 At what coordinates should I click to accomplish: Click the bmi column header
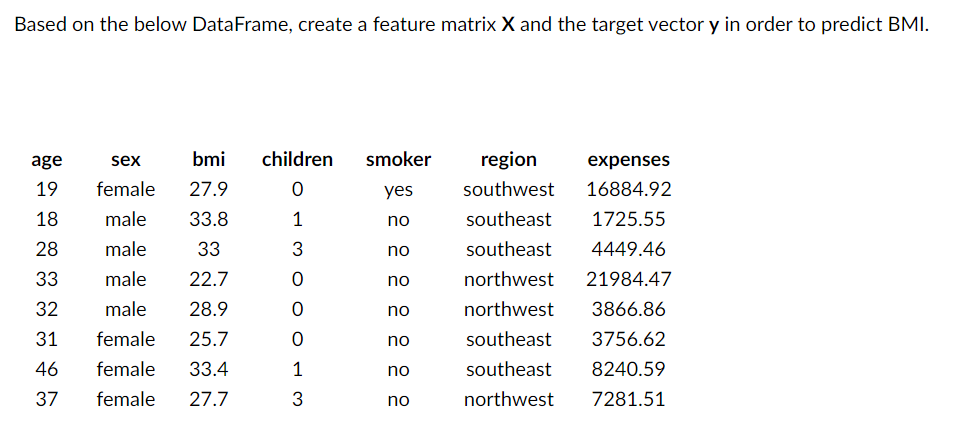tap(208, 159)
